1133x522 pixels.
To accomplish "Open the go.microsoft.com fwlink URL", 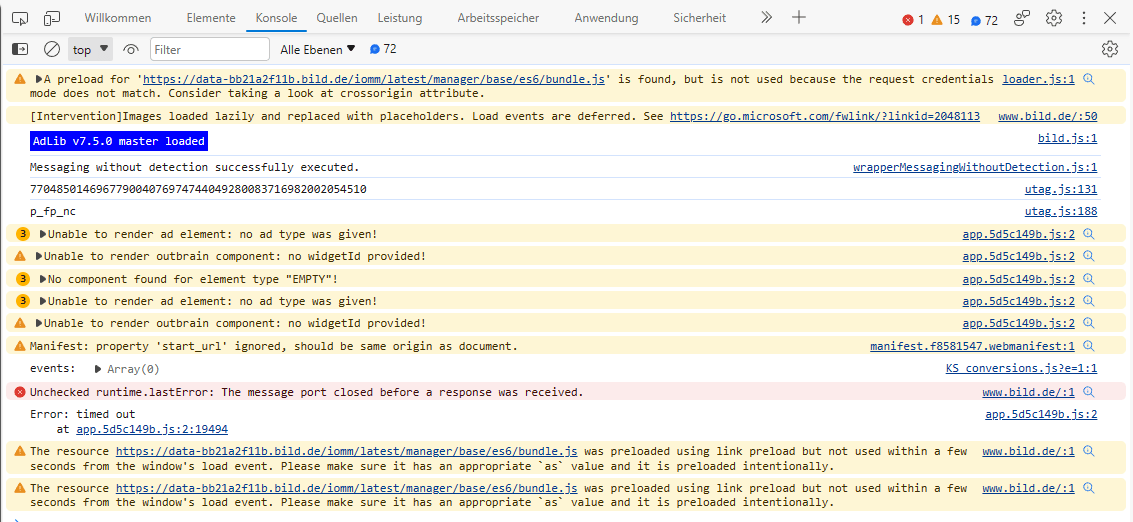I will coord(824,116).
